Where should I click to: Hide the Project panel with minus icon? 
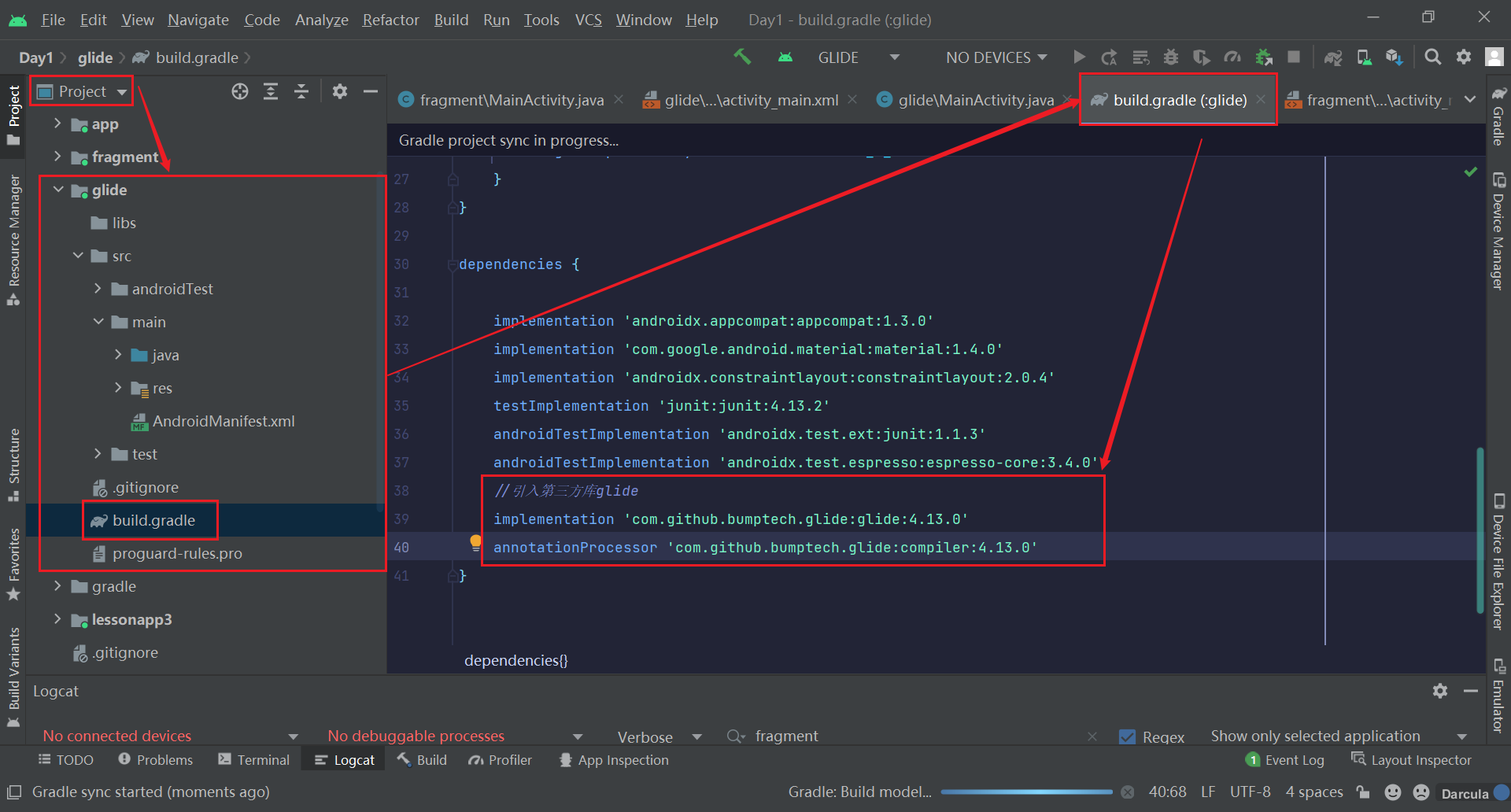pyautogui.click(x=371, y=91)
